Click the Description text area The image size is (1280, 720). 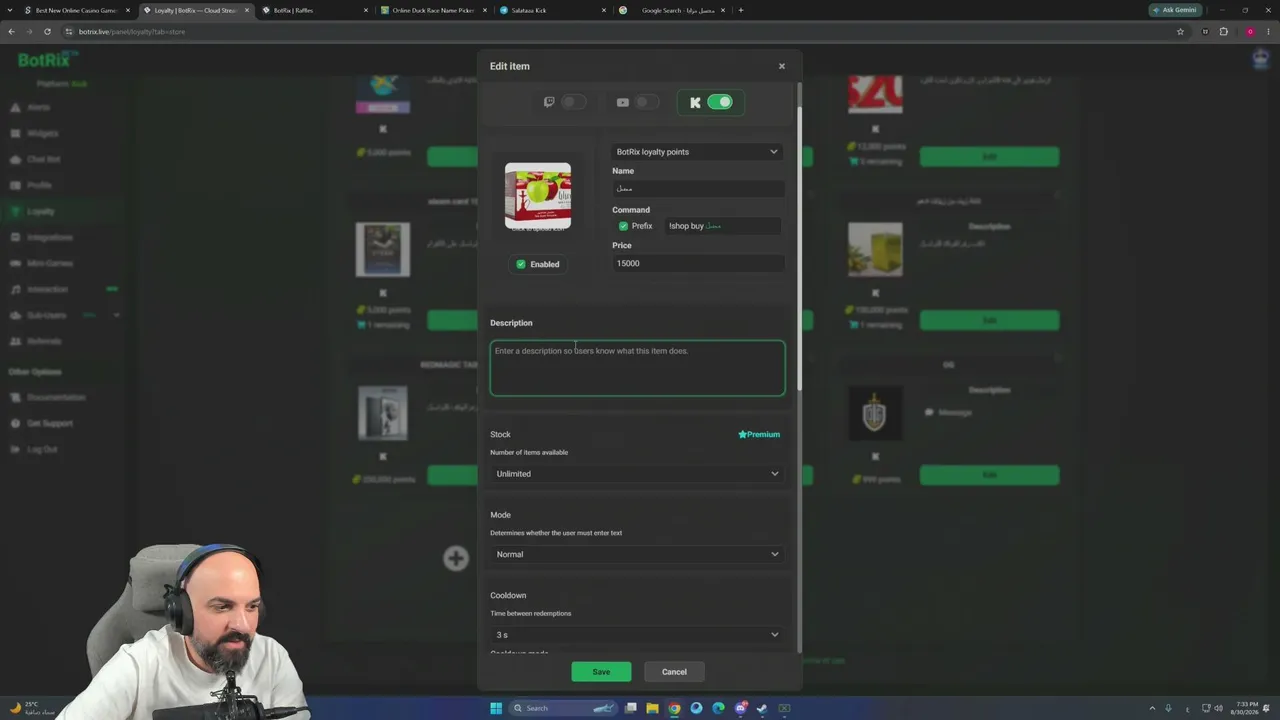(637, 368)
